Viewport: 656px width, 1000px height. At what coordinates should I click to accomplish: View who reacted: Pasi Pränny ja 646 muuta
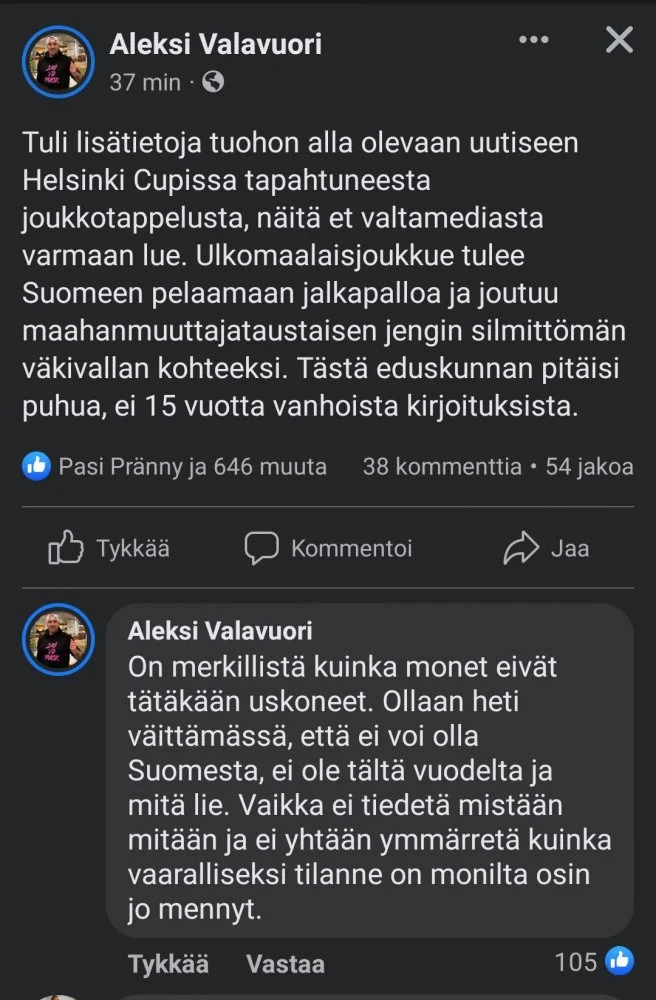click(x=192, y=466)
